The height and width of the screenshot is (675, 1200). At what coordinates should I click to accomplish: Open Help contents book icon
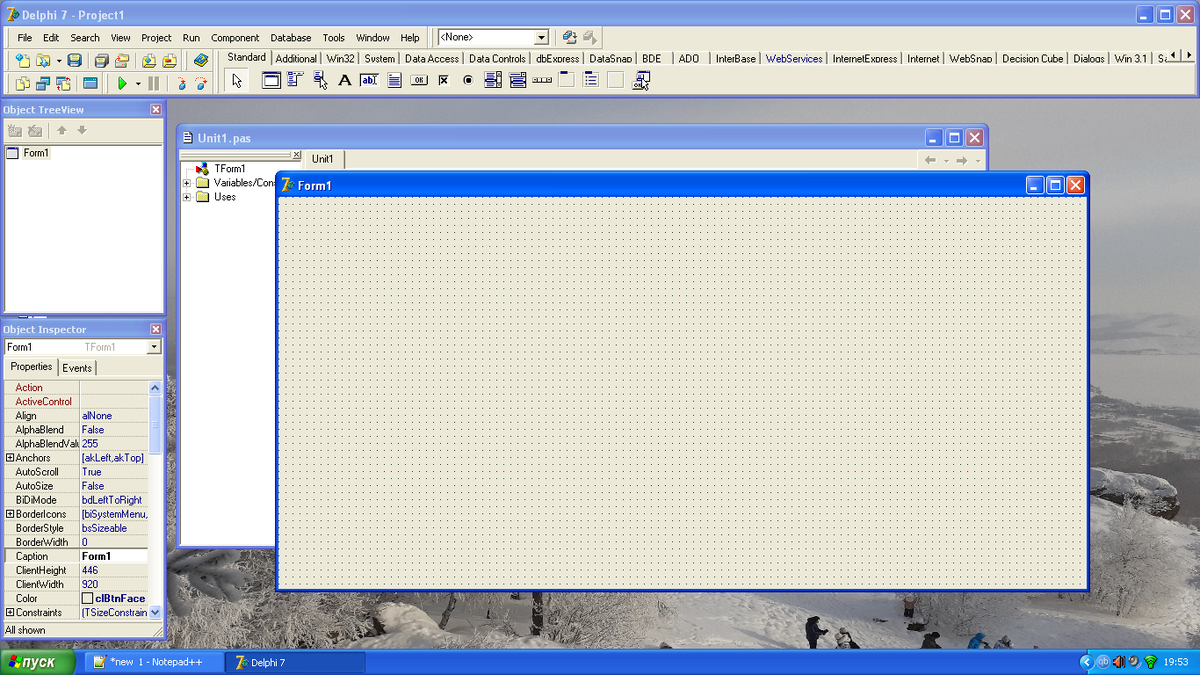coord(201,60)
